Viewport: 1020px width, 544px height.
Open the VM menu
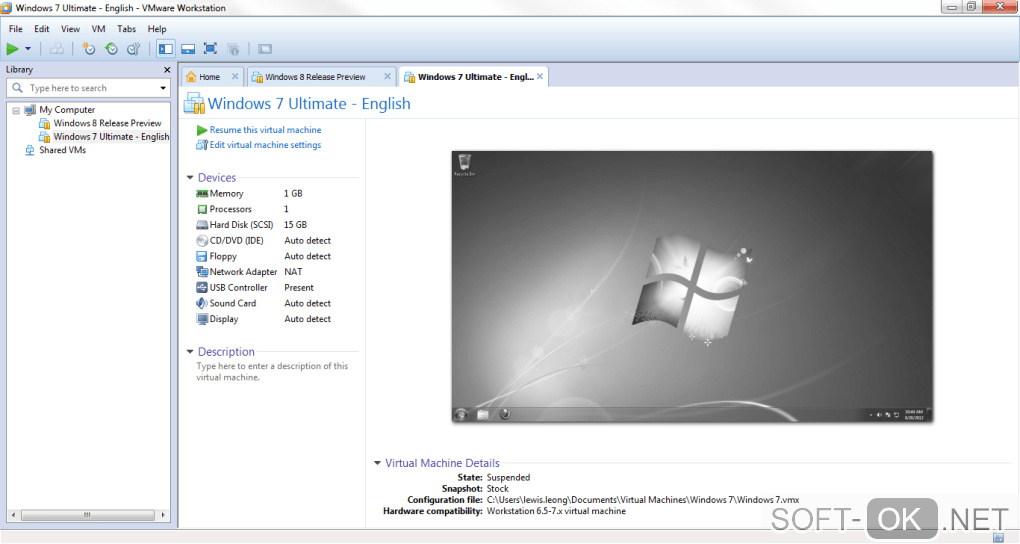coord(98,29)
